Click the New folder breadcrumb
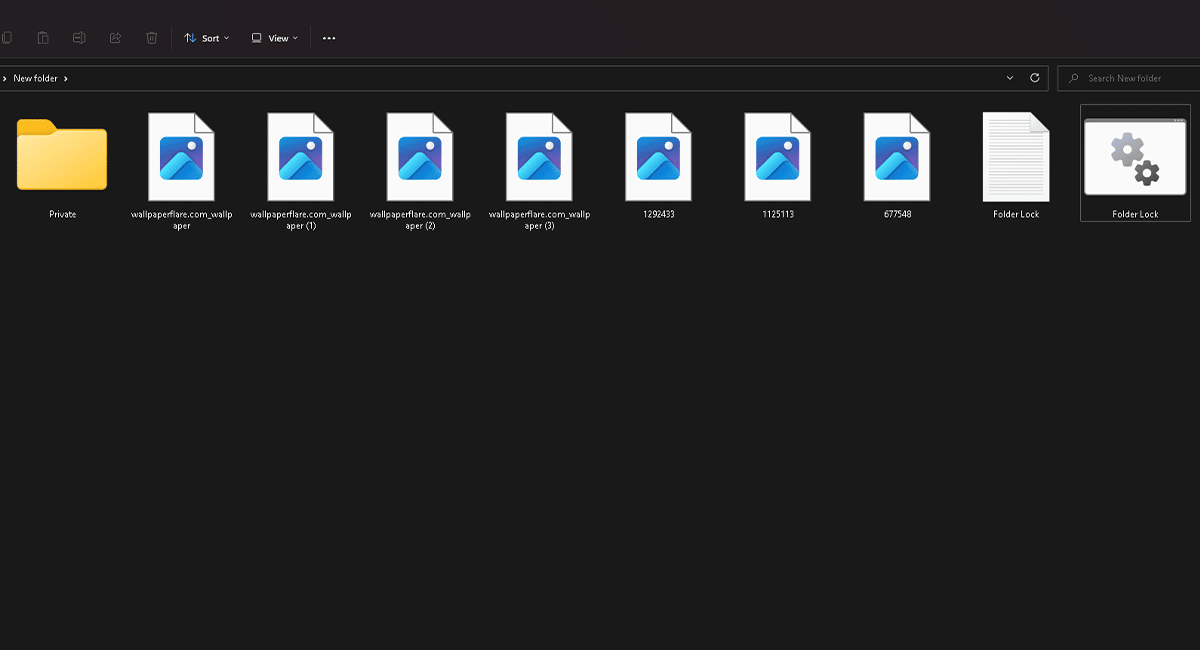The image size is (1200, 650). (35, 78)
